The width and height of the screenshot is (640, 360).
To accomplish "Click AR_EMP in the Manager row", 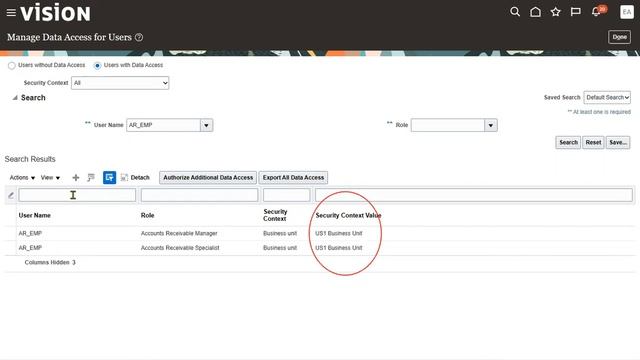I will pyautogui.click(x=30, y=233).
